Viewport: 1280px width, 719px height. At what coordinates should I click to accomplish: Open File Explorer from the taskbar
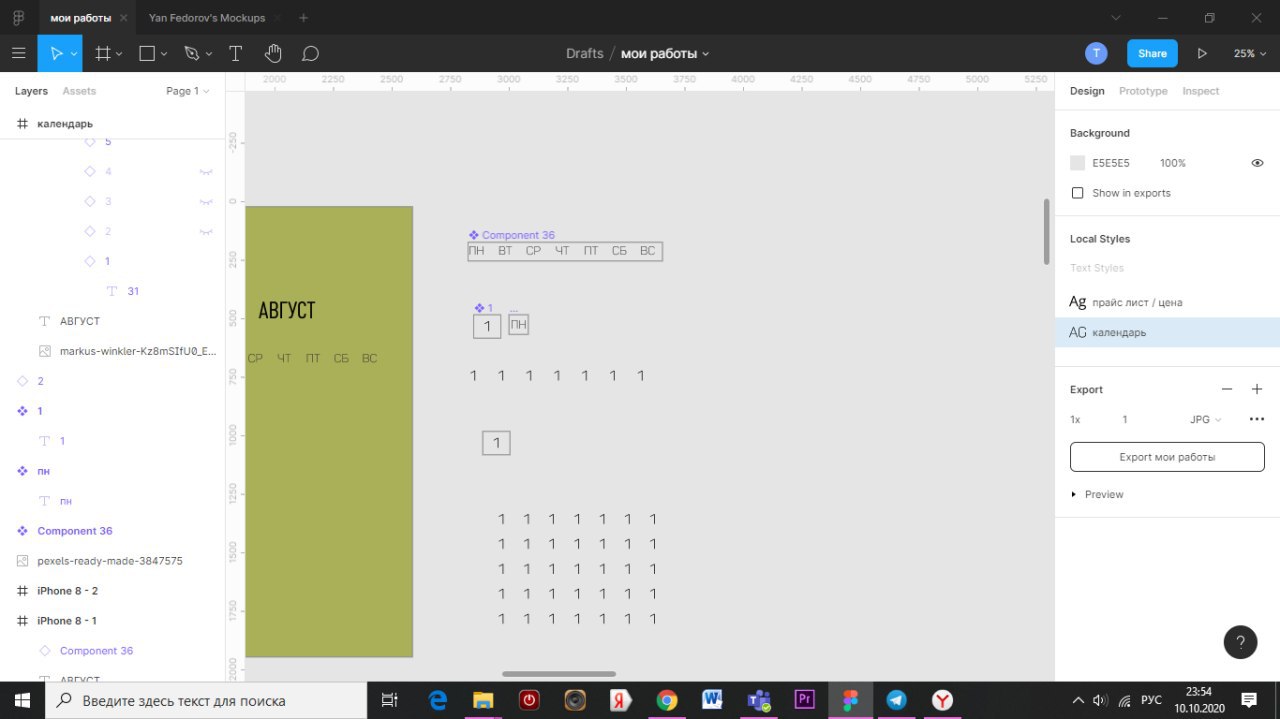483,700
